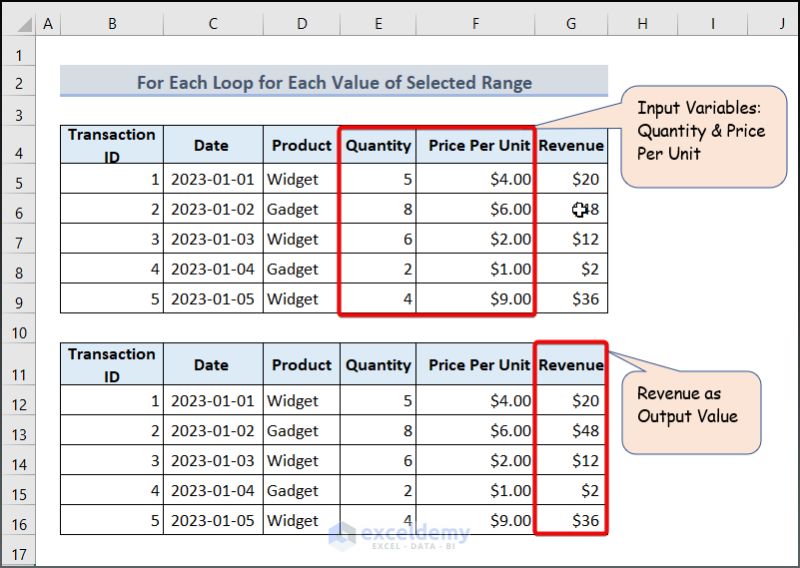Select price $6.00 in row 13
This screenshot has width=800, height=568.
476,430
